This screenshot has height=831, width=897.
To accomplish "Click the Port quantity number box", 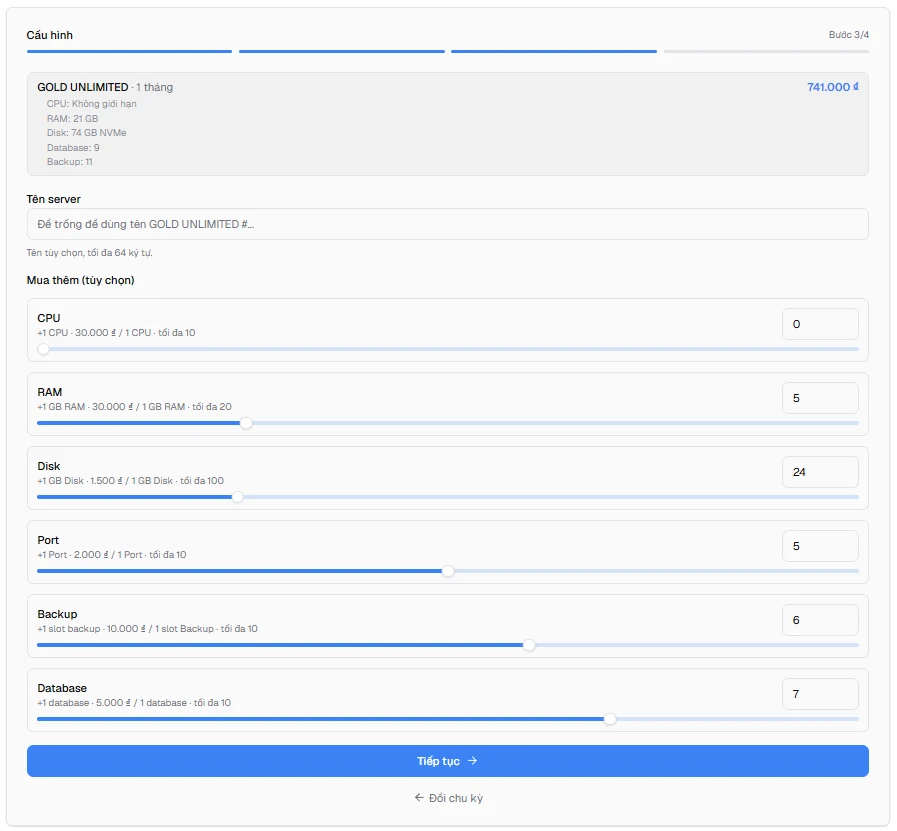I will [820, 546].
